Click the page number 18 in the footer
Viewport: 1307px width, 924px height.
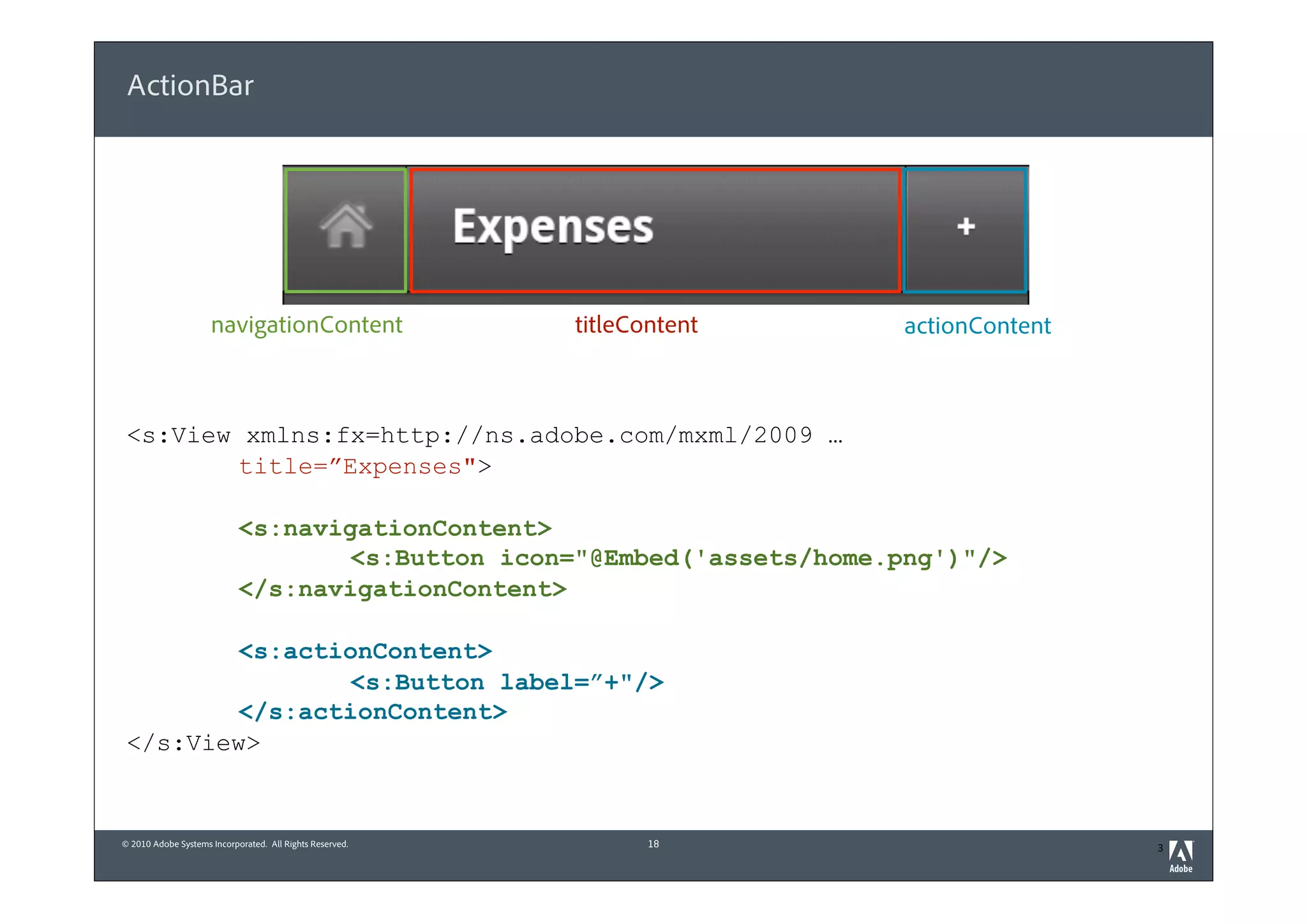pyautogui.click(x=653, y=844)
